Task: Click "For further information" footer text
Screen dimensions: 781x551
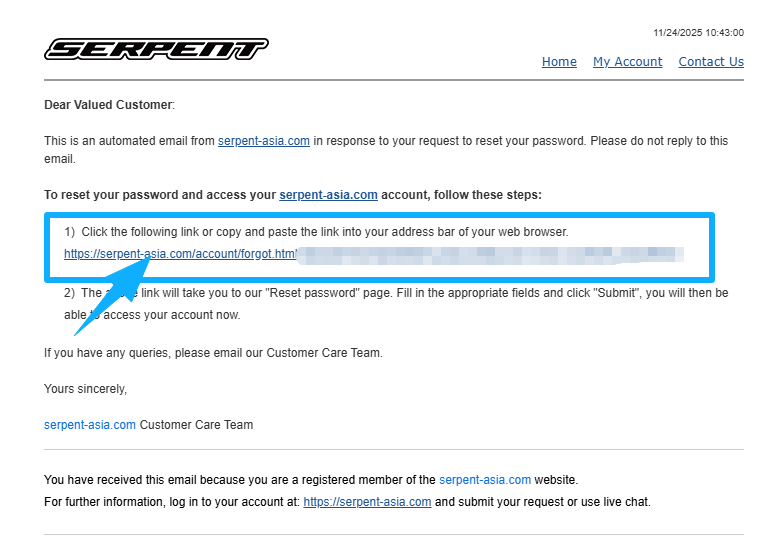Action: coord(170,502)
